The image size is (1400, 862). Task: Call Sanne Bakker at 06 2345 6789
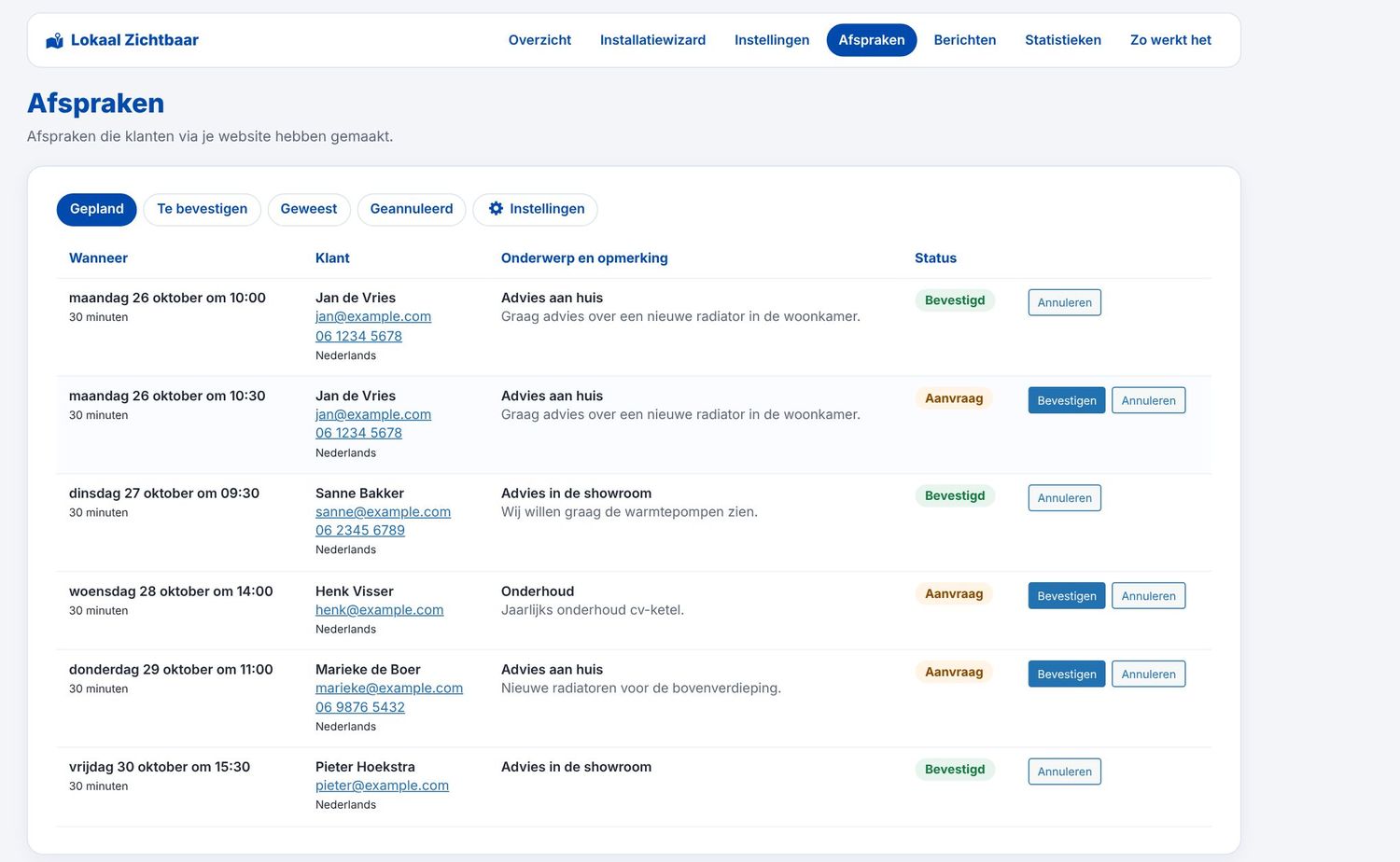click(360, 531)
